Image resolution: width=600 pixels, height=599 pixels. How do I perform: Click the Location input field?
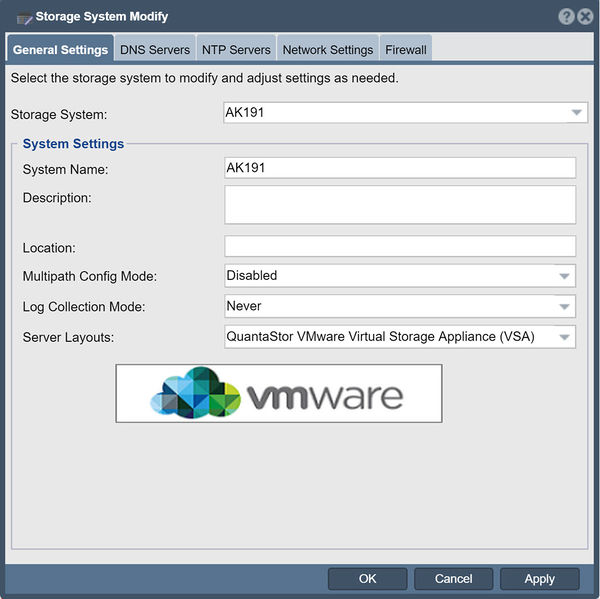pyautogui.click(x=400, y=246)
